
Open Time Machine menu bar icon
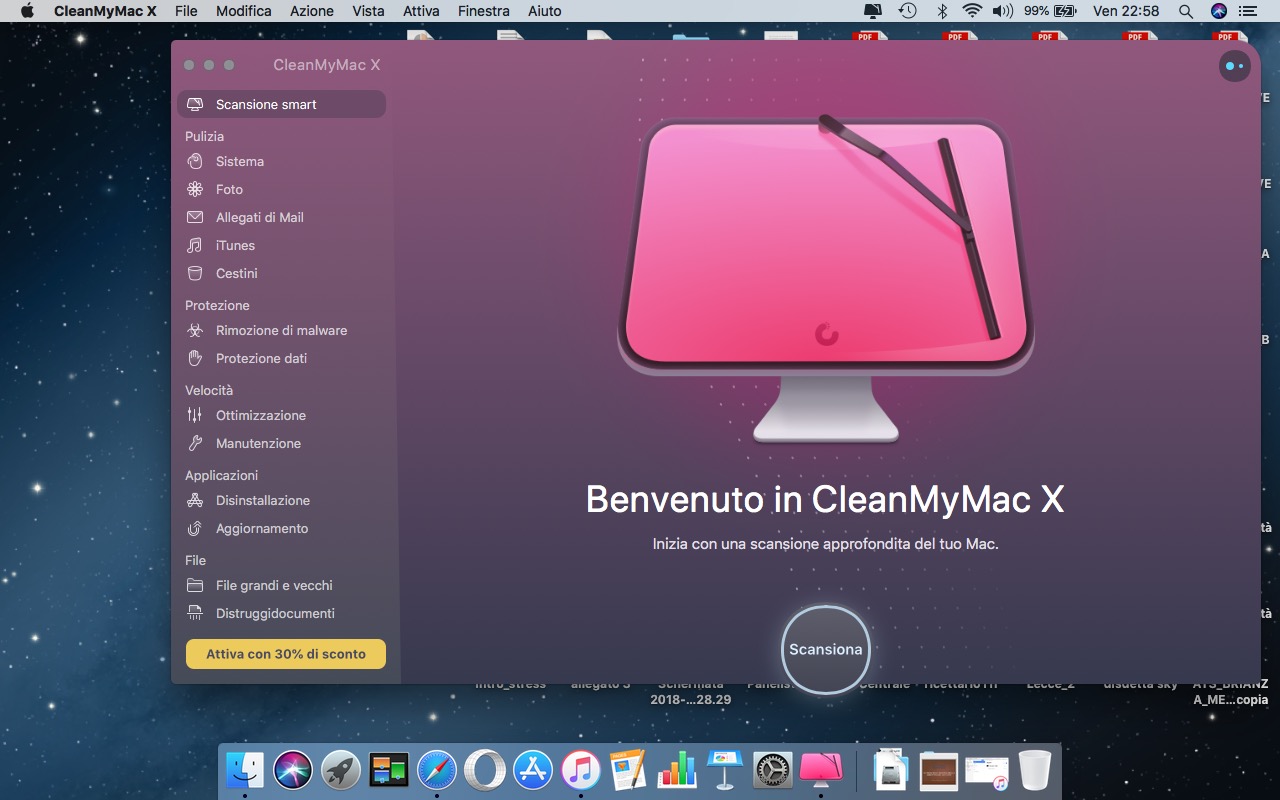coord(907,11)
